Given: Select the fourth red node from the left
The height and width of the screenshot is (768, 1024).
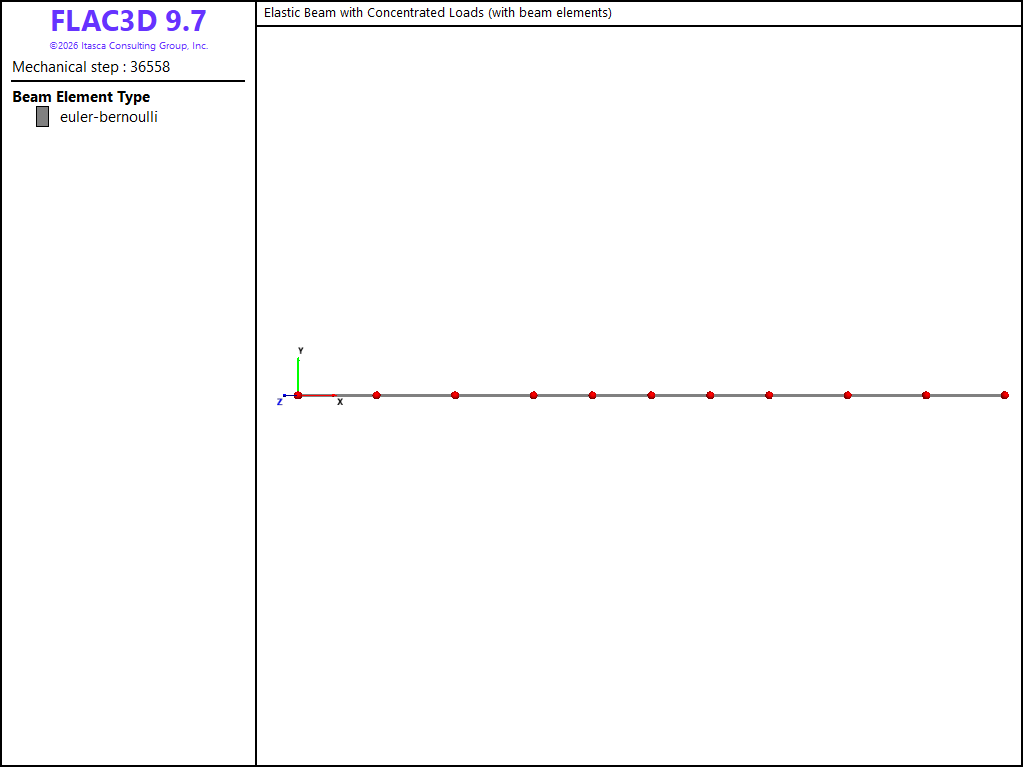Looking at the screenshot, I should pos(534,395).
